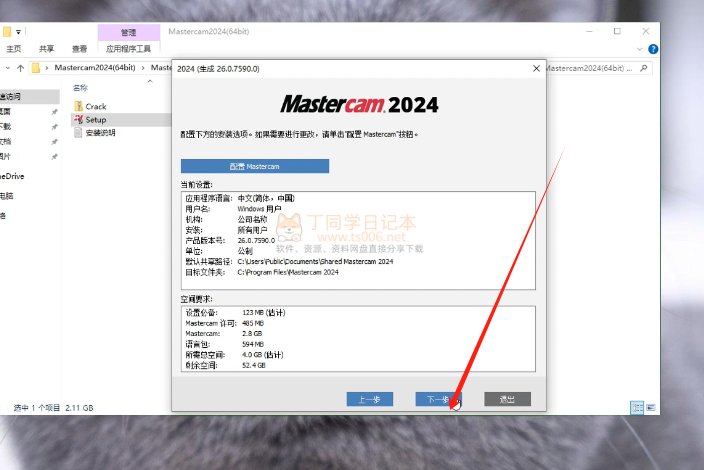Click the folder icon in Explorer title bar
The height and width of the screenshot is (470, 704).
pyautogui.click(x=7, y=31)
